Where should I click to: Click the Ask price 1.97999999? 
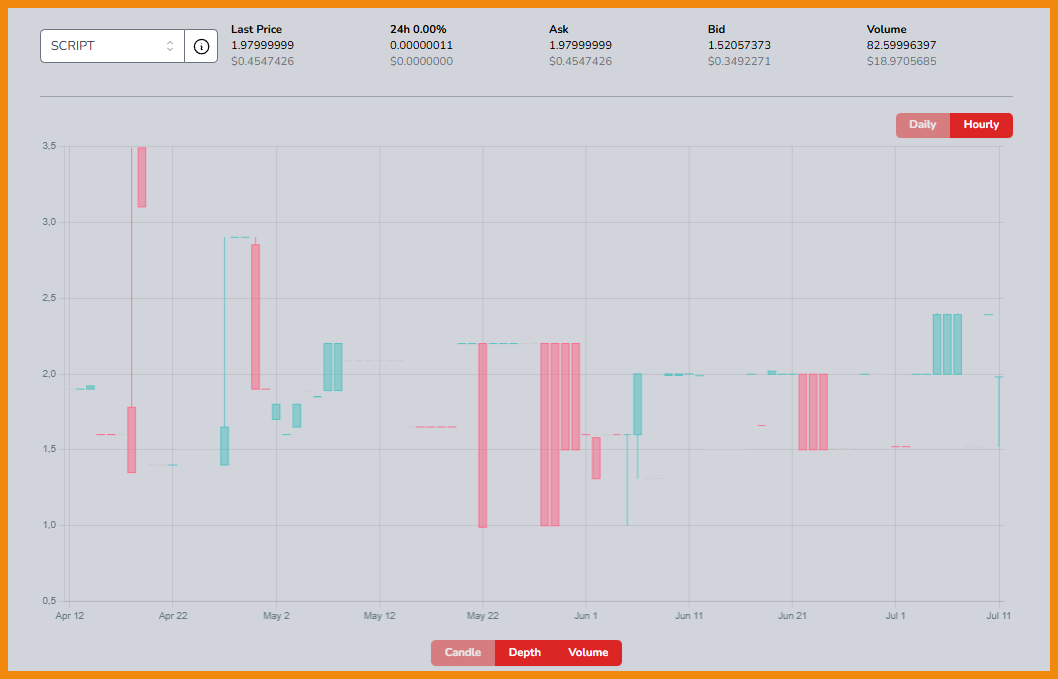pyautogui.click(x=580, y=45)
